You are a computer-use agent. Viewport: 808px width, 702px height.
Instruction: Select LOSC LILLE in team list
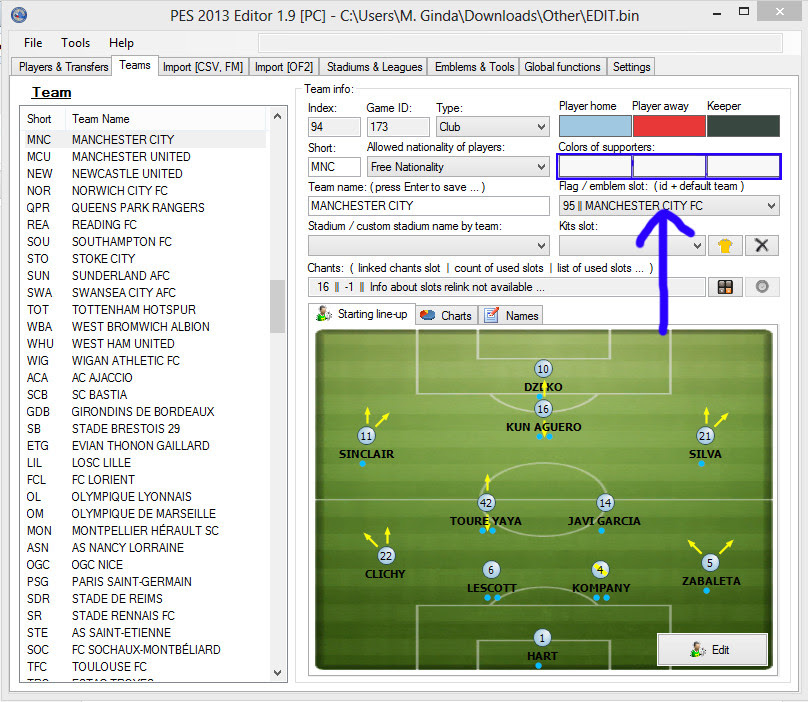(x=146, y=463)
